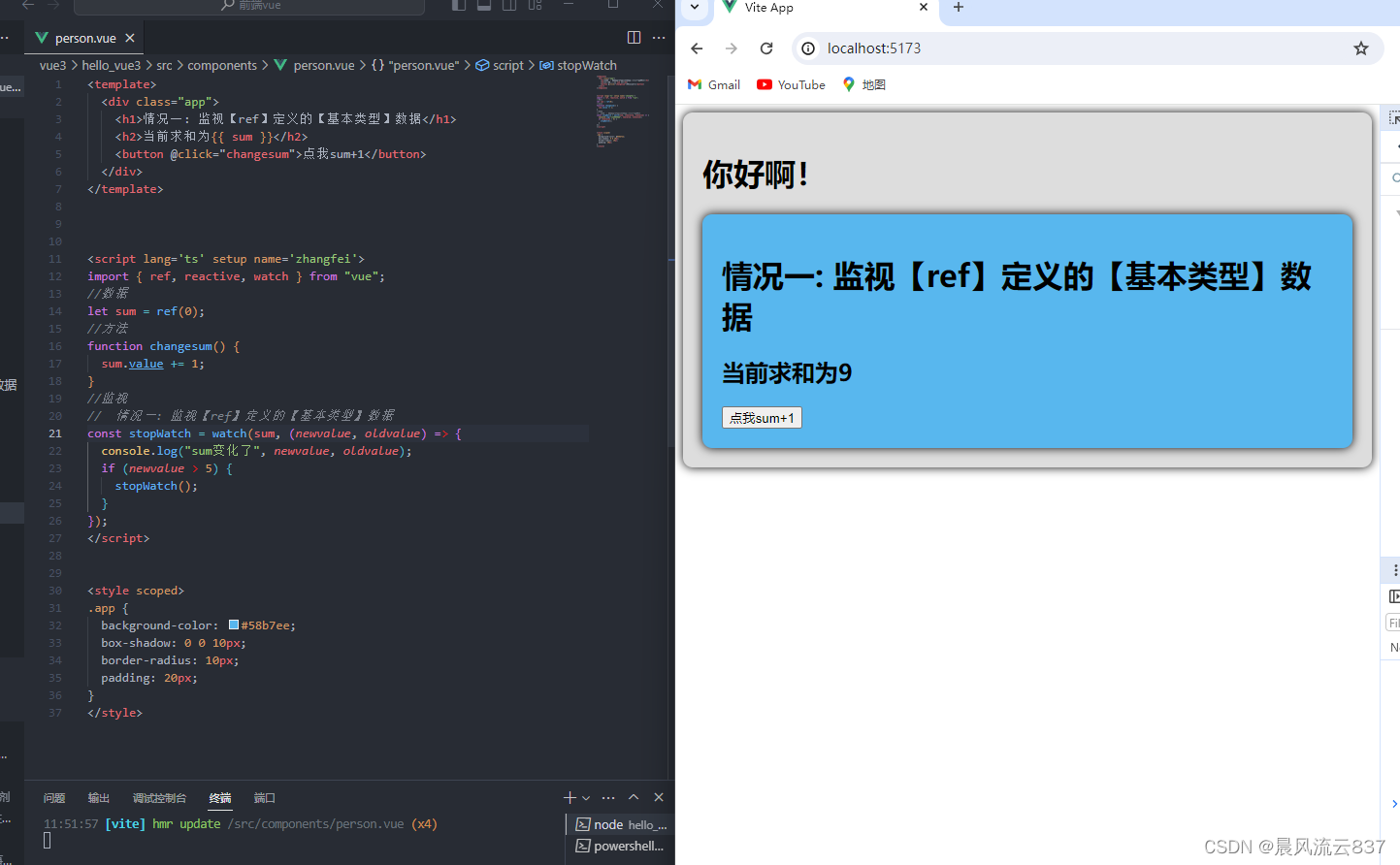The height and width of the screenshot is (865, 1400).
Task: Click the hello_vue3 breadcrumb item
Action: pyautogui.click(x=111, y=65)
